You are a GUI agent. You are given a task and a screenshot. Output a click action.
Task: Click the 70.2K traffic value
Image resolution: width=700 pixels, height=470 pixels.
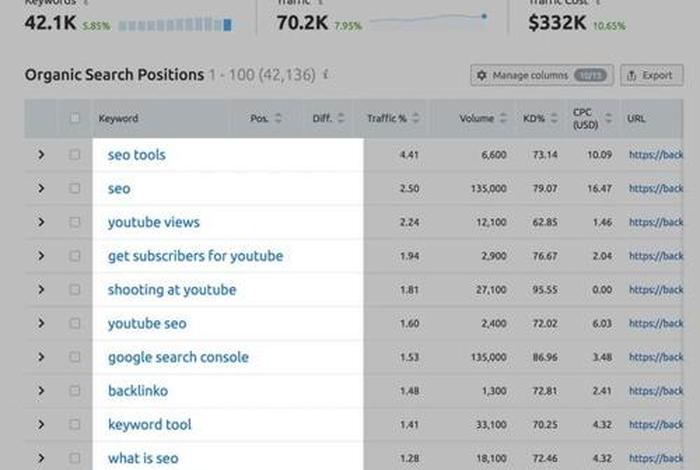click(x=302, y=23)
